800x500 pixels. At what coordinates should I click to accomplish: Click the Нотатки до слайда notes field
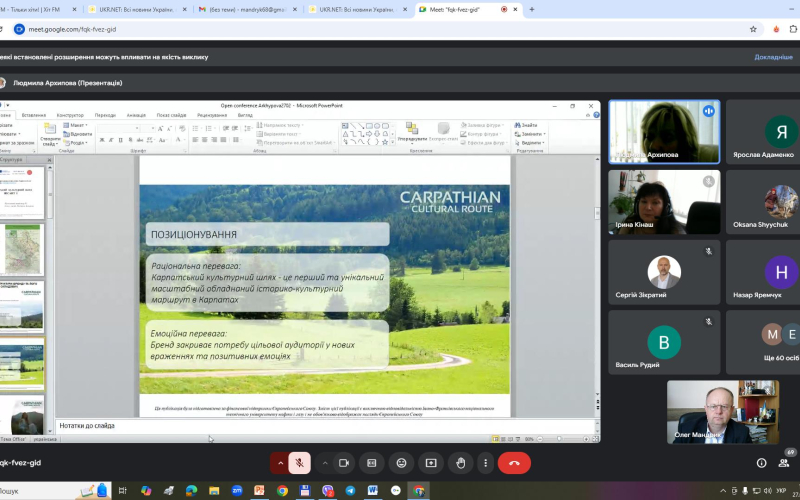[327, 426]
